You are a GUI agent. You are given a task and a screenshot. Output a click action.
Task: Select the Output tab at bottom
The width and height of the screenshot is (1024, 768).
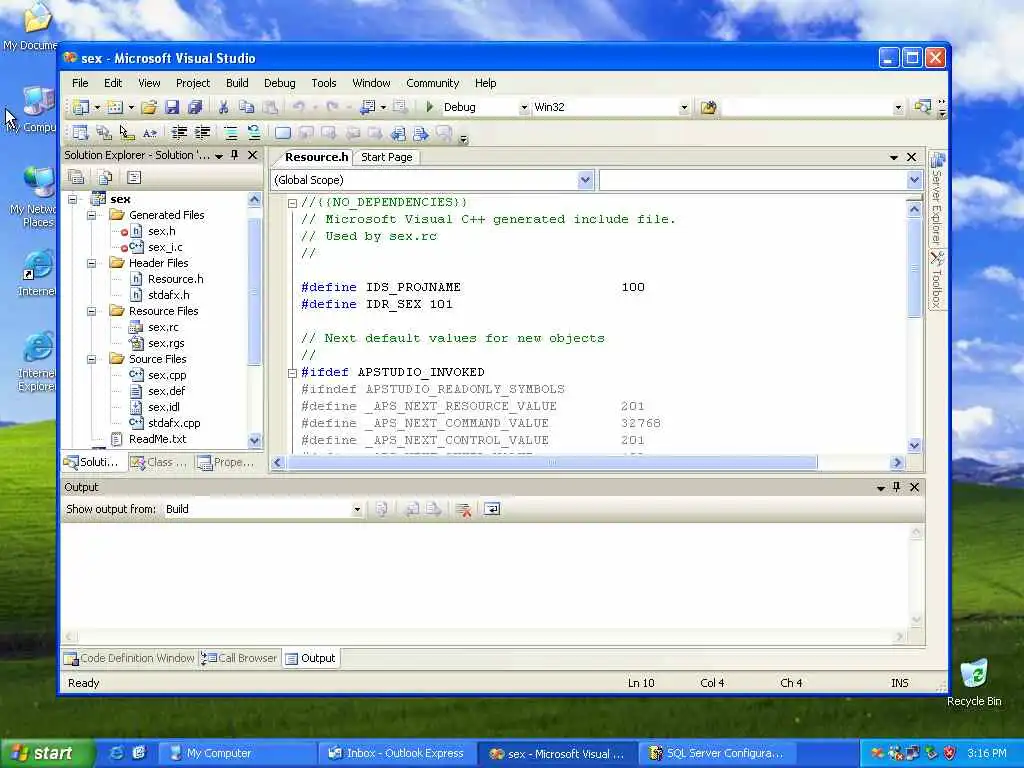coord(311,658)
